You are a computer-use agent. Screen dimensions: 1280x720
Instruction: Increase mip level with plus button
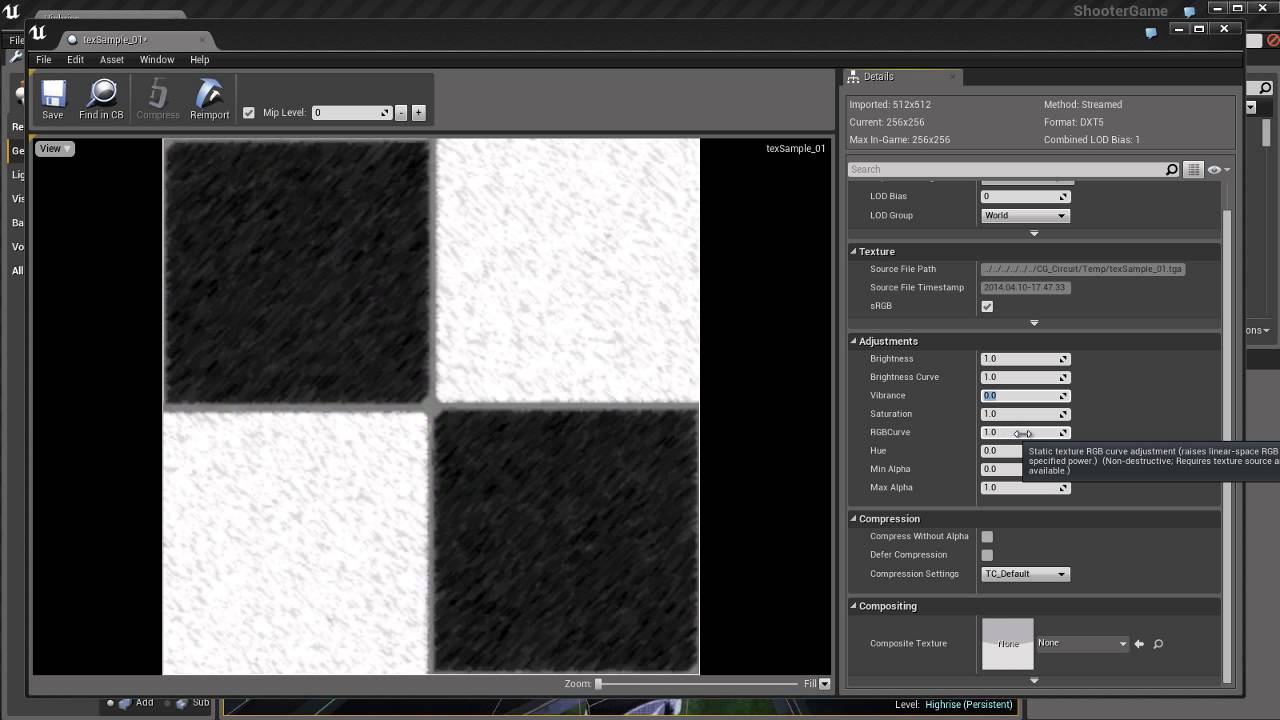pyautogui.click(x=418, y=113)
